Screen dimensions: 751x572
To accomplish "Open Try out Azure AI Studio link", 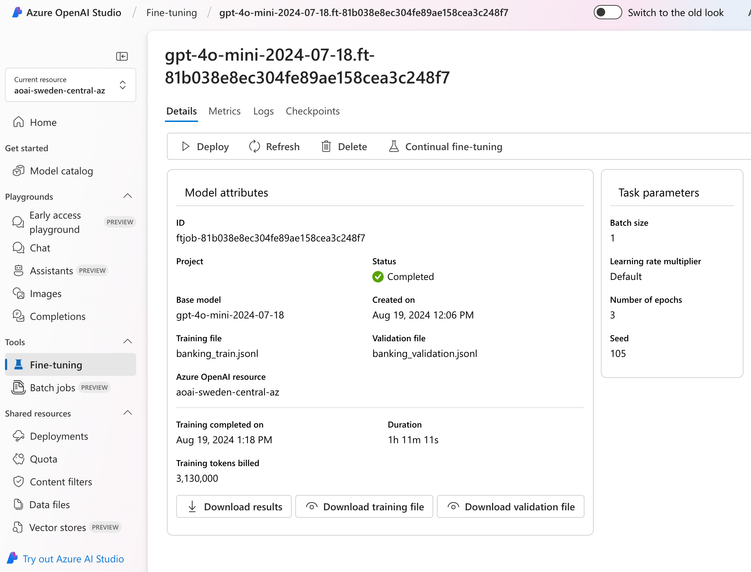I will pos(73,559).
